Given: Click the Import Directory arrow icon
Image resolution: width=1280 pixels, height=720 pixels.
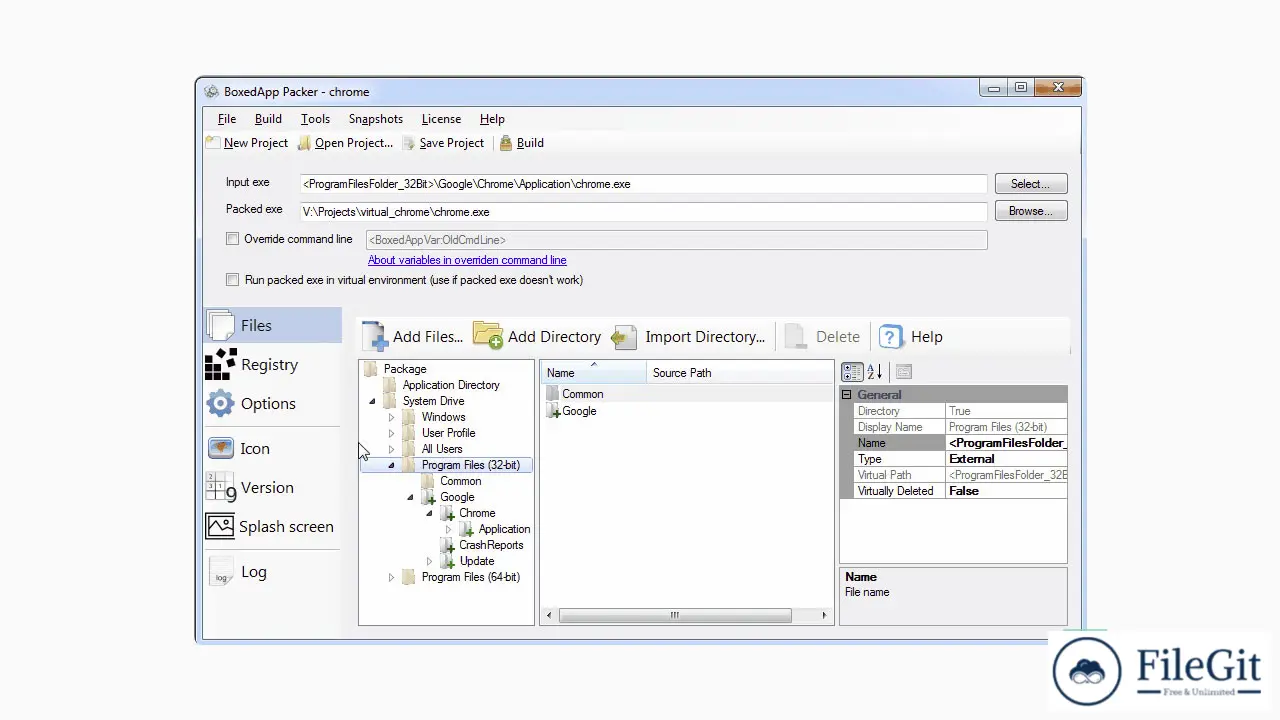Looking at the screenshot, I should [x=624, y=337].
